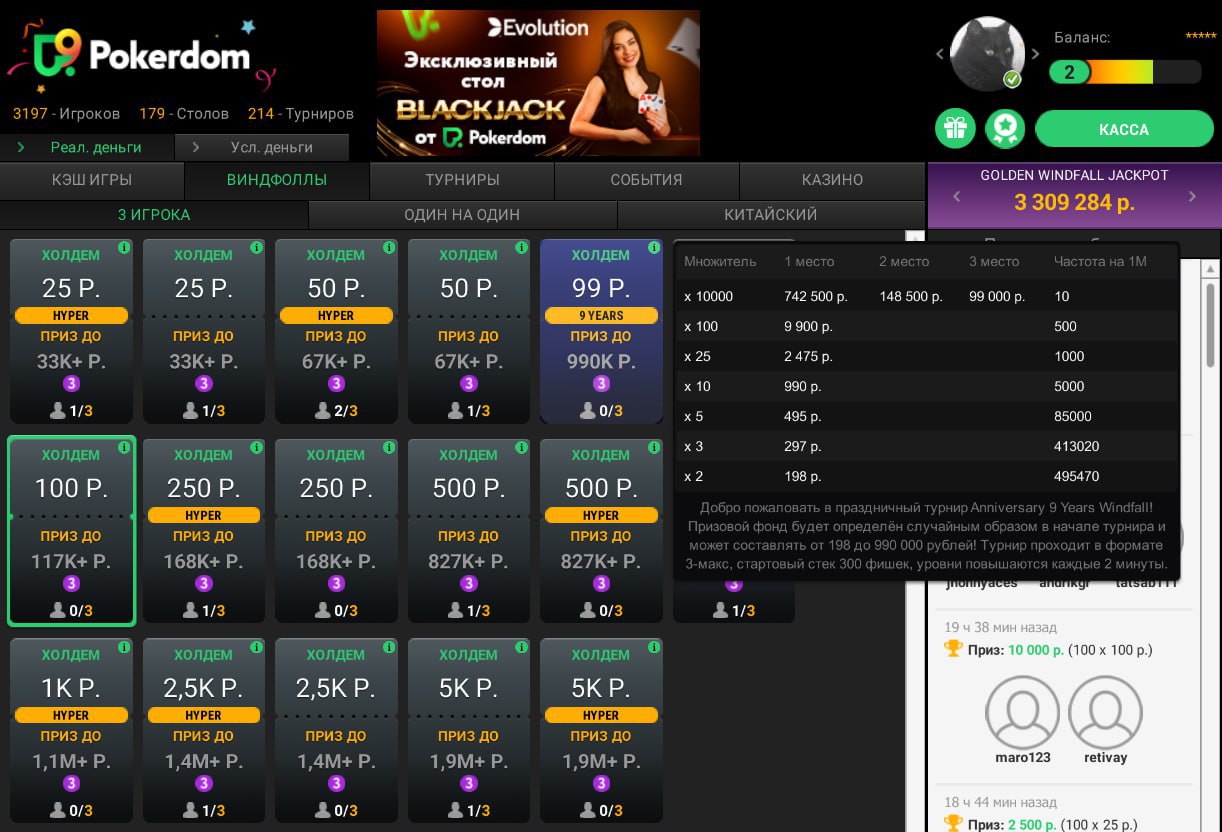The height and width of the screenshot is (832, 1222).
Task: Open the gift bonus icon
Action: (x=956, y=129)
